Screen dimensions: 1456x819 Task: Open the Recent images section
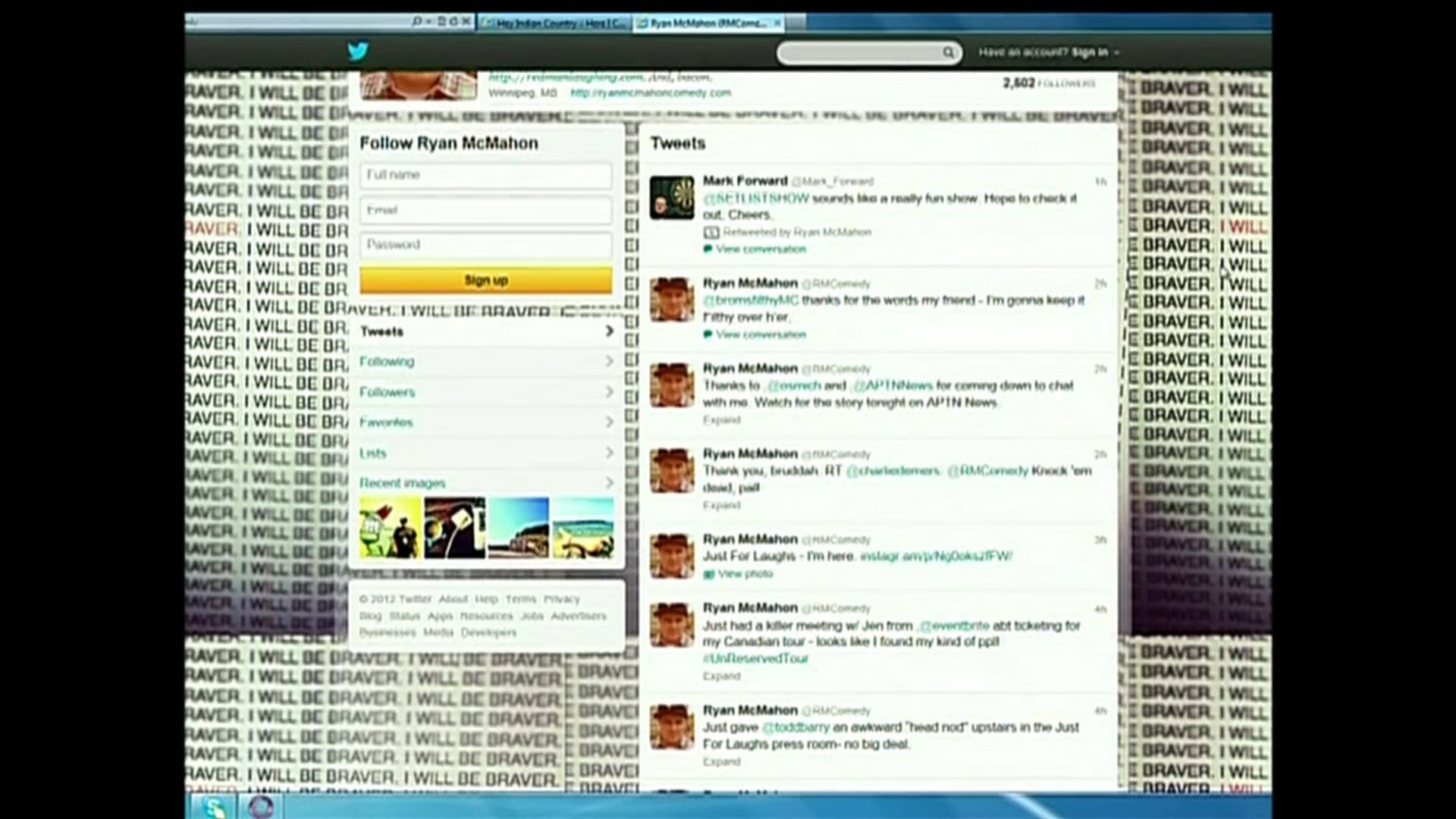[x=486, y=483]
